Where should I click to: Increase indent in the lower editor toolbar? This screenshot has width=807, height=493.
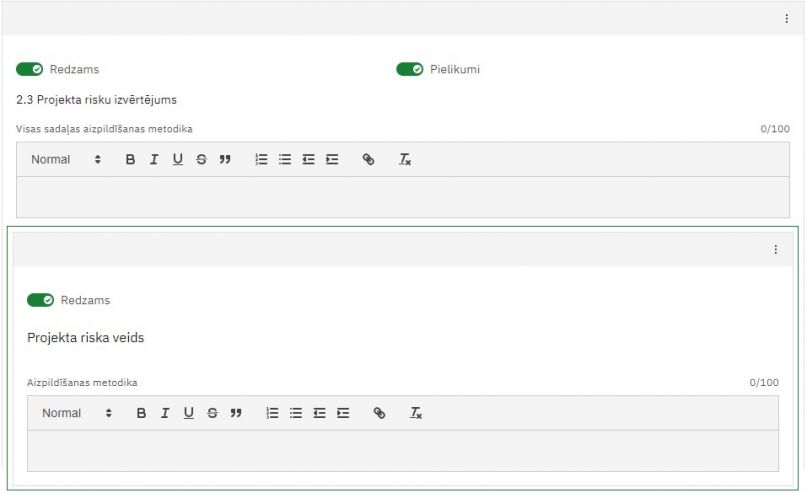pos(343,413)
